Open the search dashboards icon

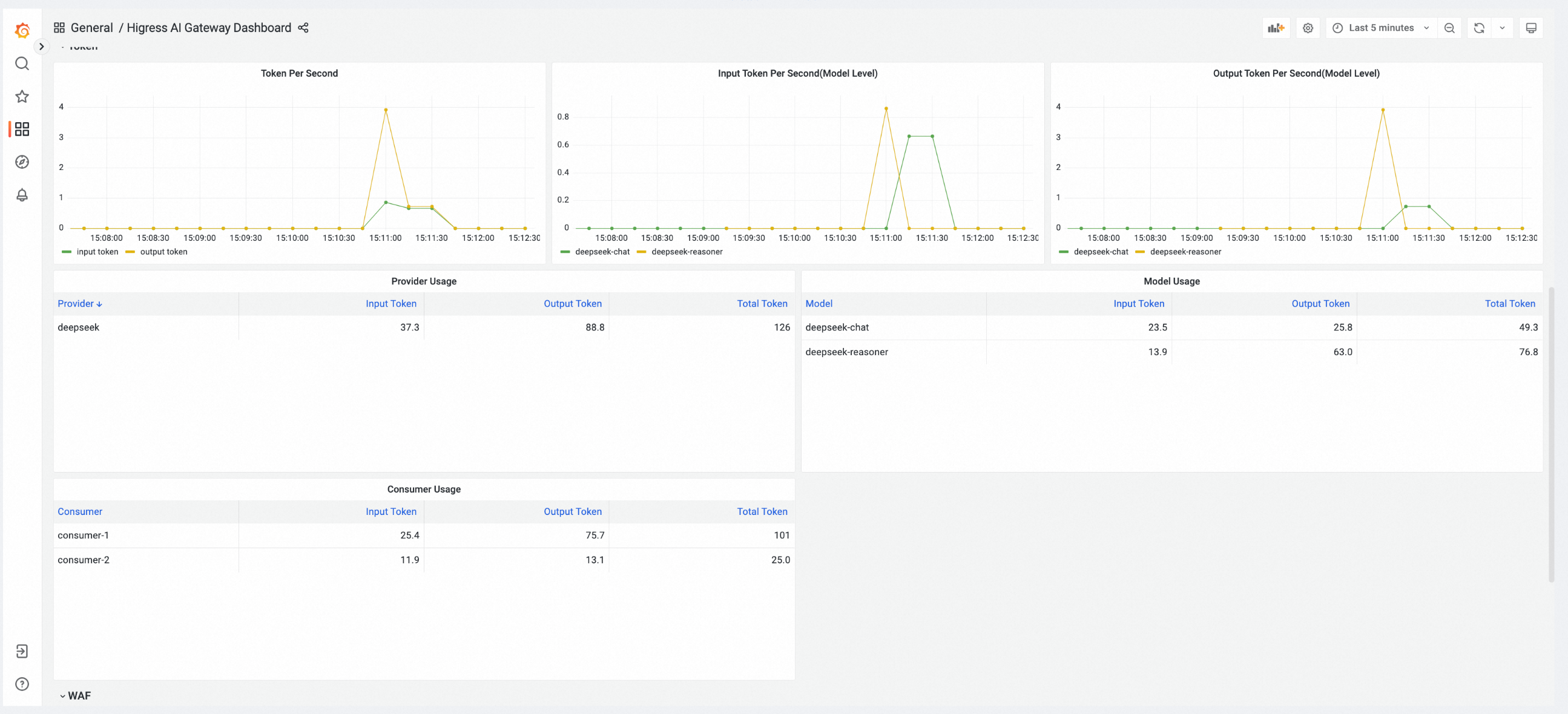tap(22, 64)
